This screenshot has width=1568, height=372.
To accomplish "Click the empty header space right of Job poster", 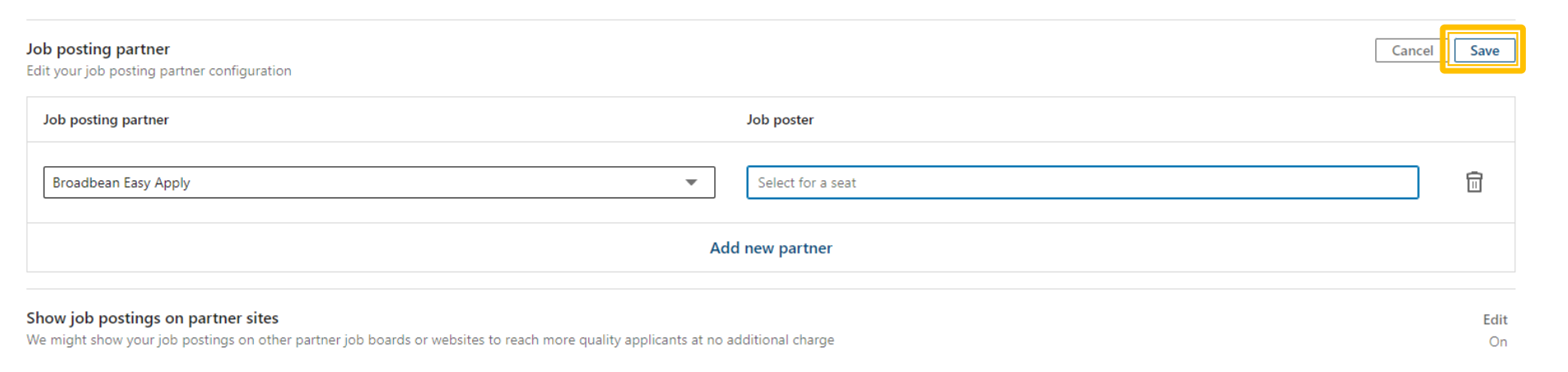I will pyautogui.click(x=1154, y=119).
